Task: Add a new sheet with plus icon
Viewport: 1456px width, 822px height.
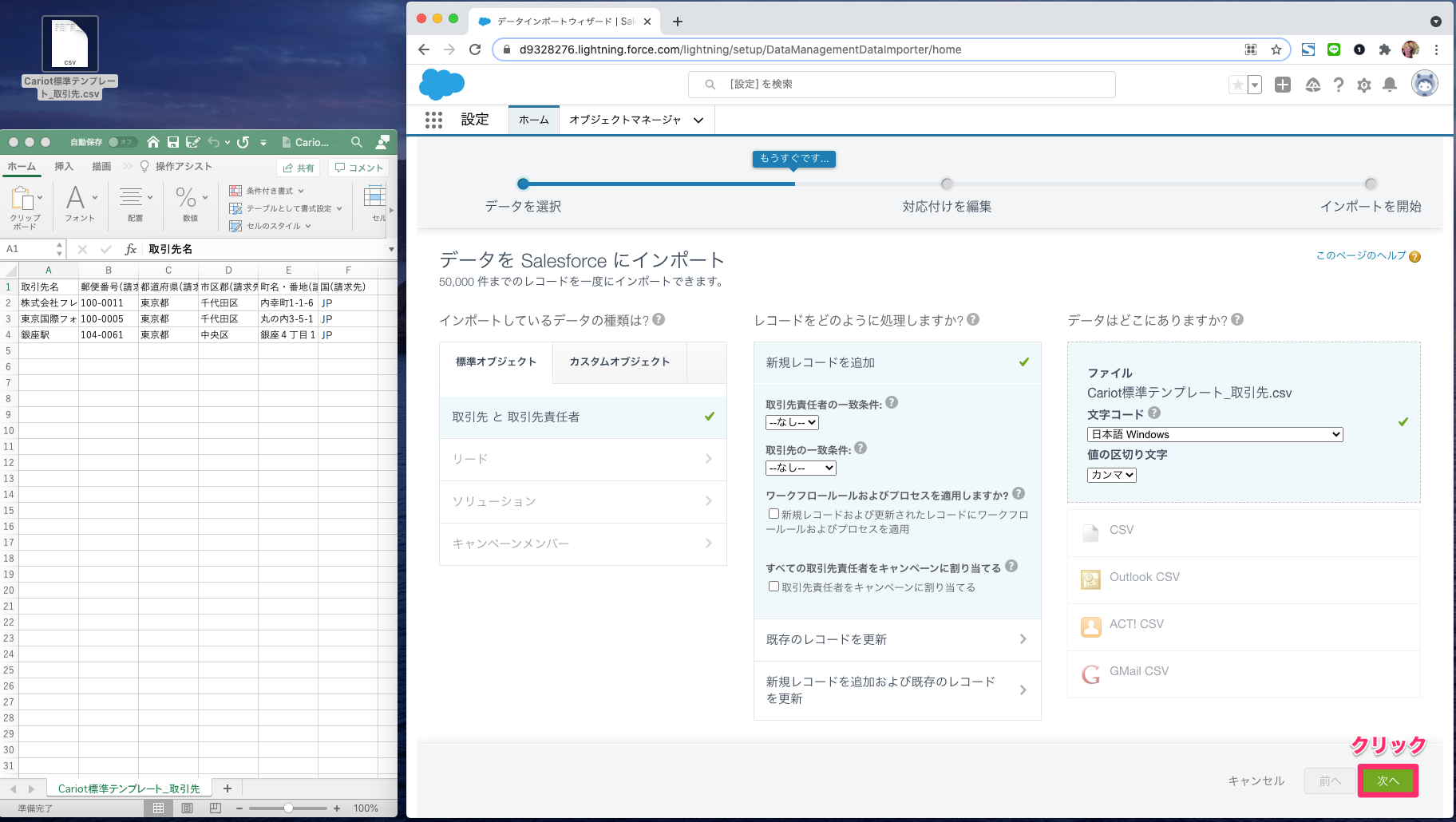Action: coord(227,788)
